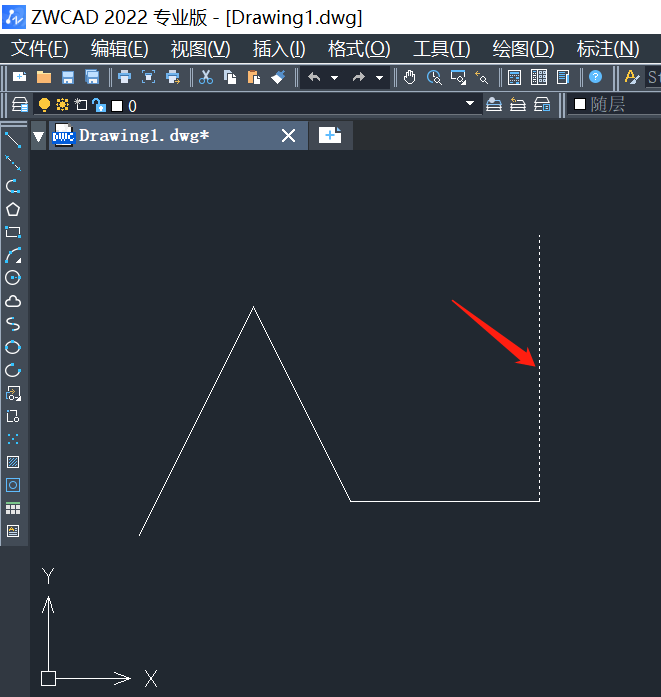The width and height of the screenshot is (661, 697).
Task: Click the Paste clipboard icon
Action: click(254, 77)
